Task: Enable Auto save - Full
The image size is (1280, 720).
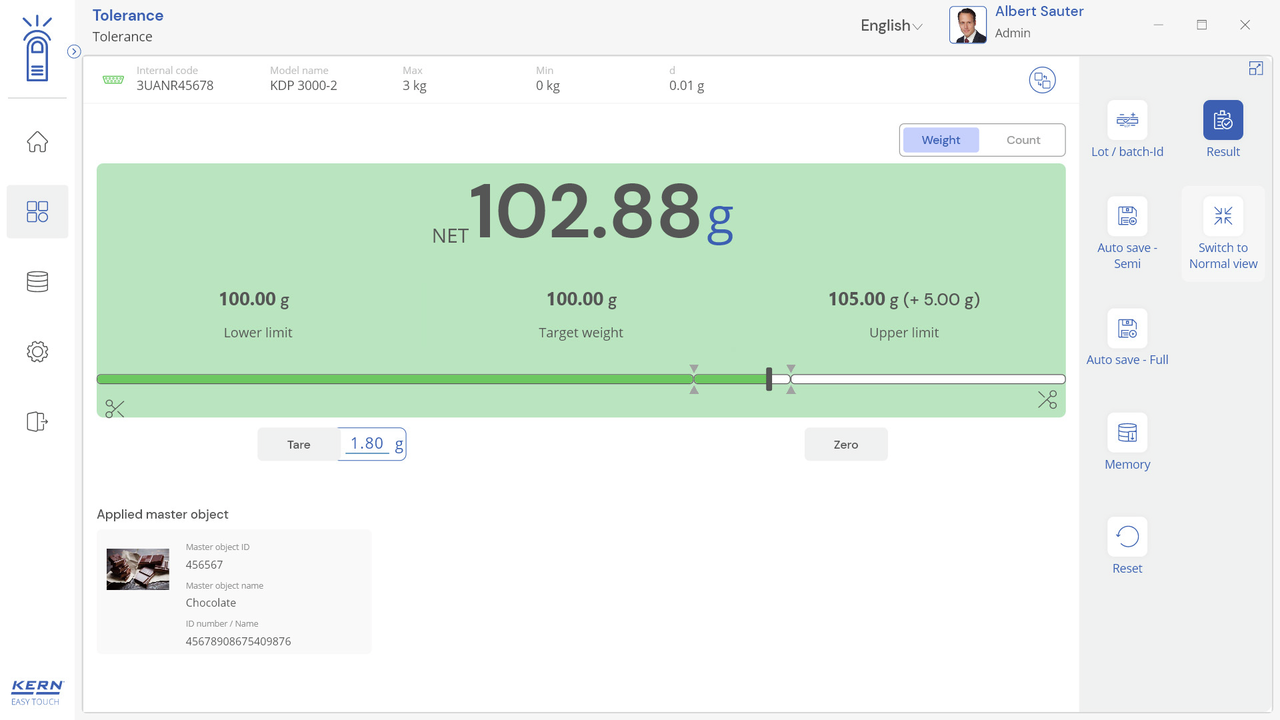Action: tap(1127, 328)
